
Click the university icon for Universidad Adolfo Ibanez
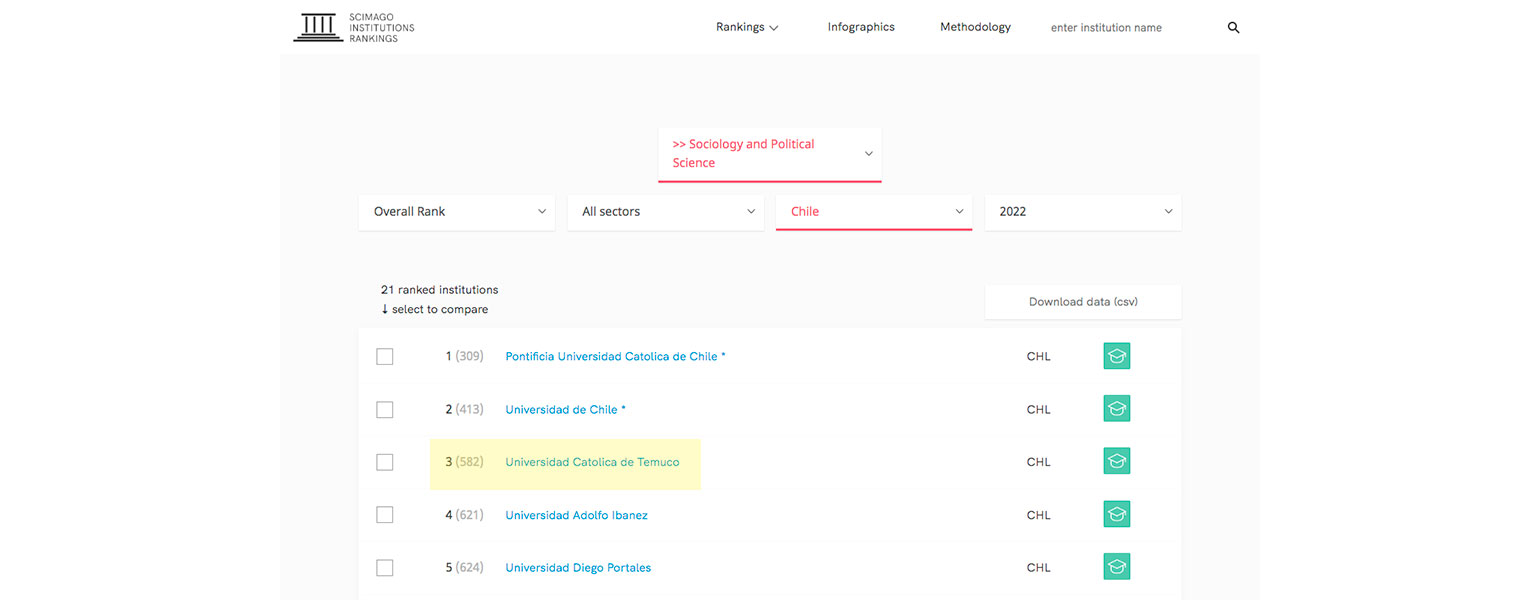coord(1117,515)
